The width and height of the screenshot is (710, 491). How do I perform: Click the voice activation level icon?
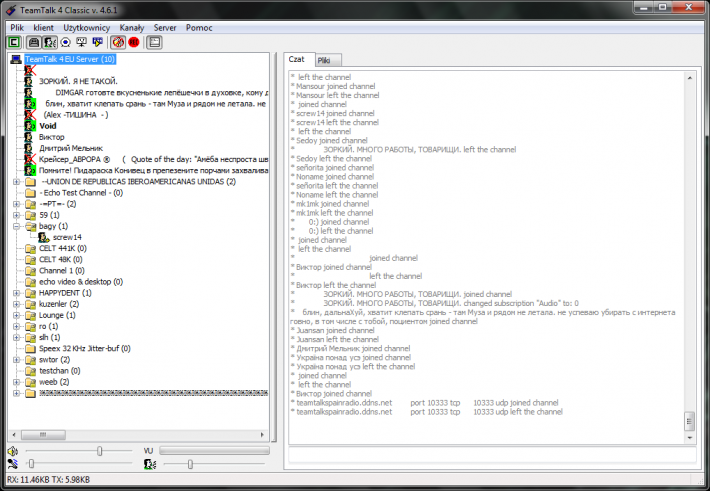pos(150,464)
